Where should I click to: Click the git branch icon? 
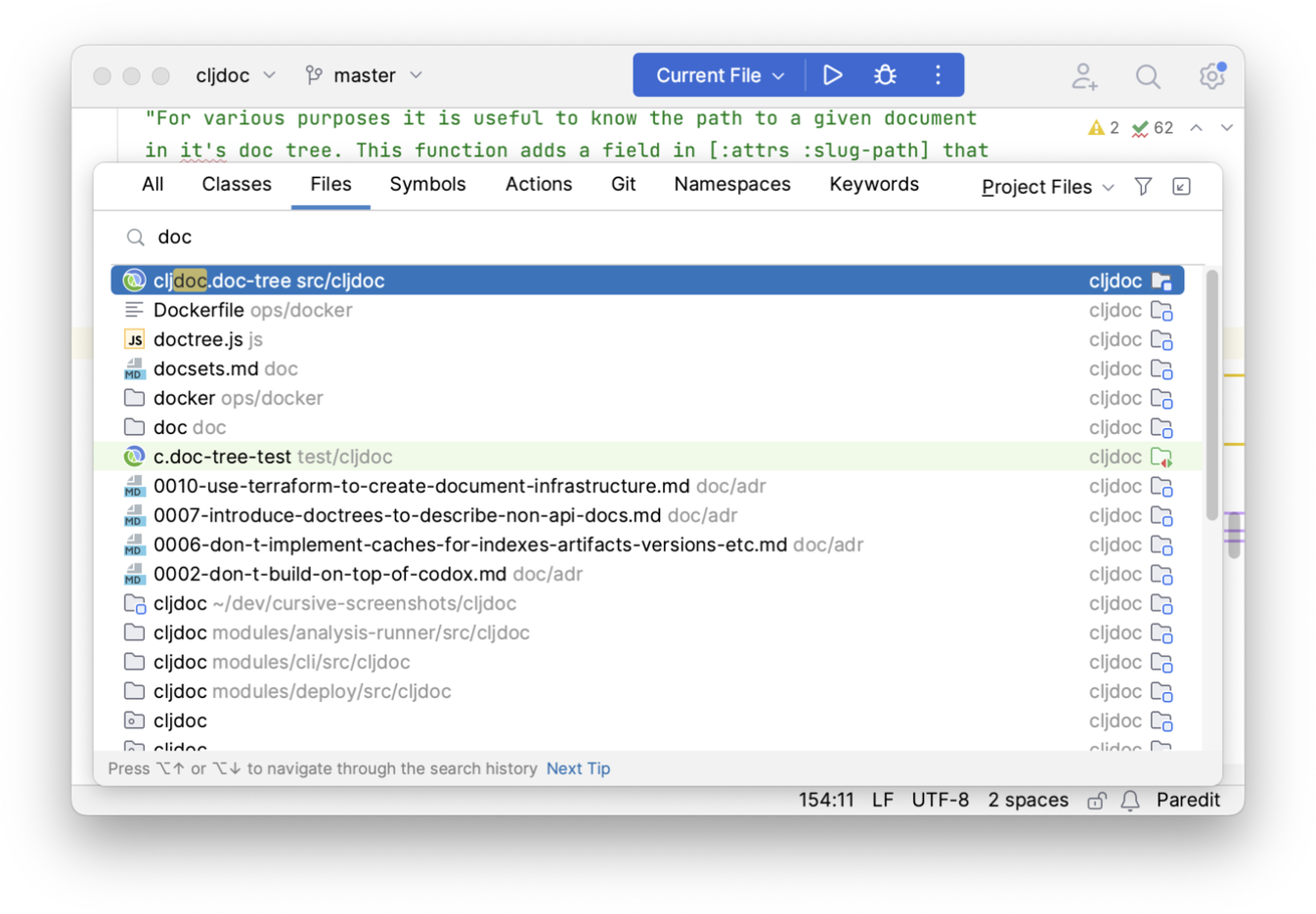313,75
